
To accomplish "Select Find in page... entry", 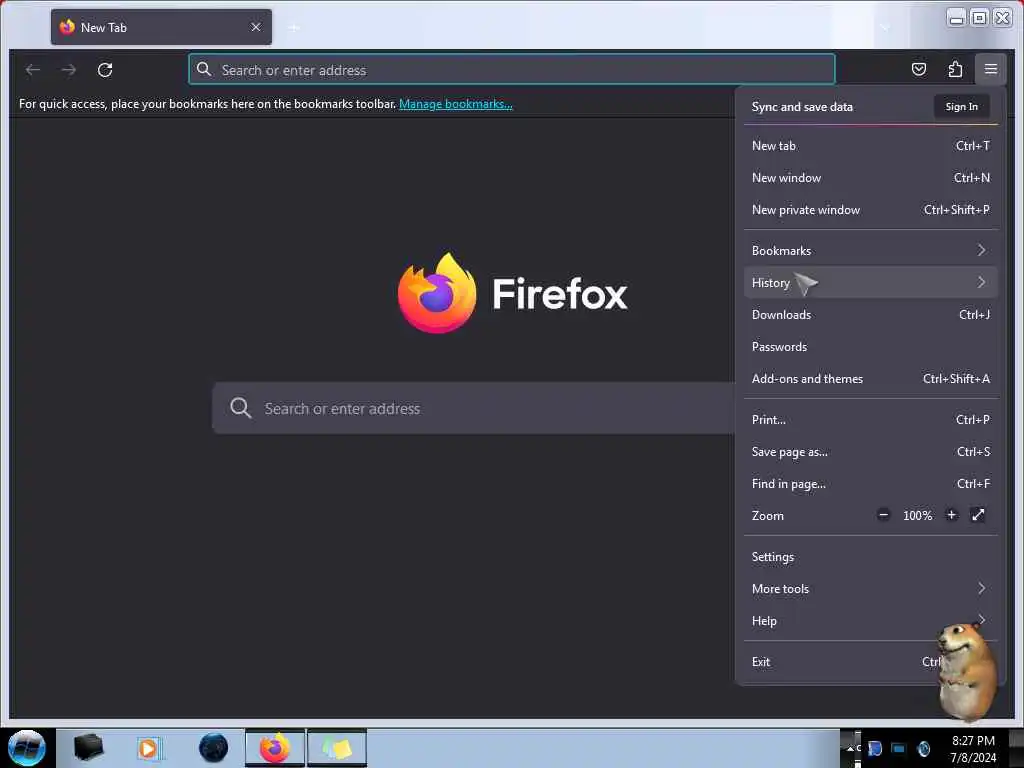I will pos(871,484).
